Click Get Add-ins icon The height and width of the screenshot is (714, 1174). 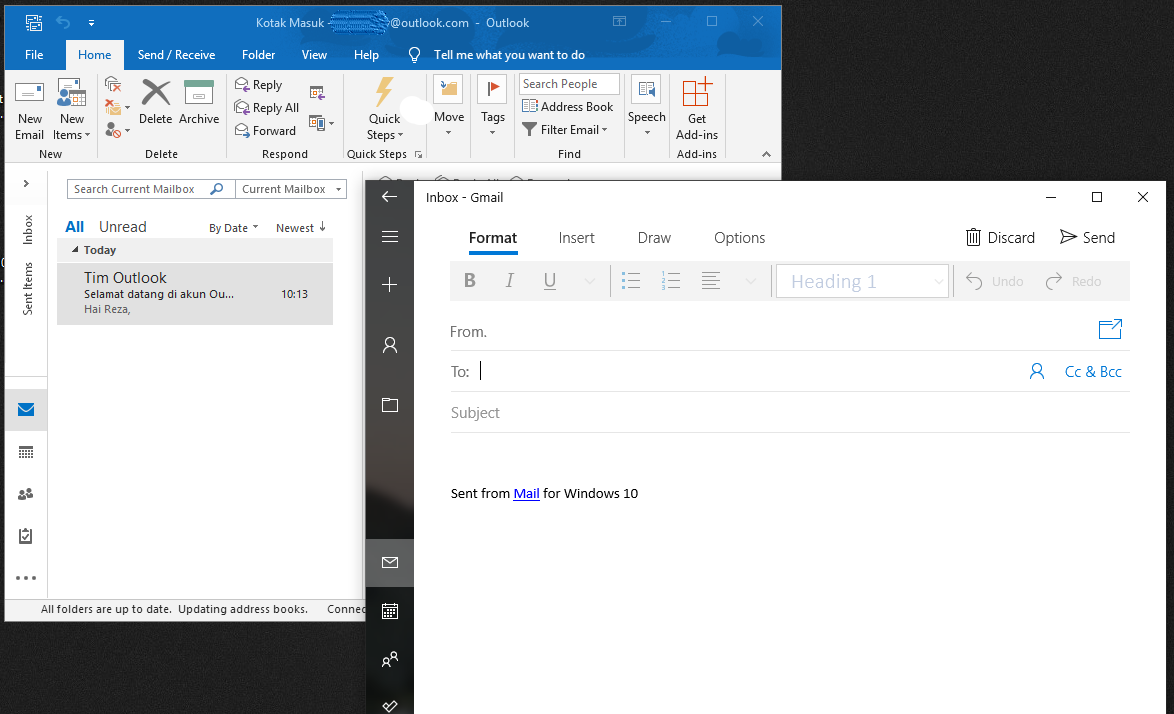tap(697, 110)
